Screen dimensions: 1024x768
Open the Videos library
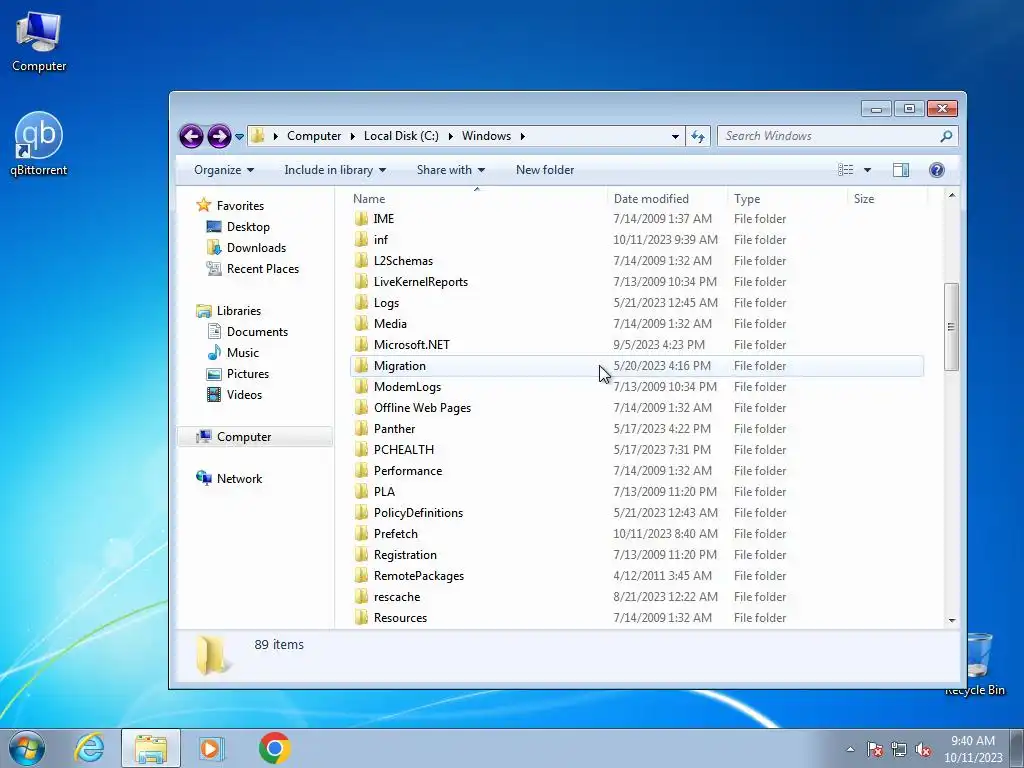(234, 394)
